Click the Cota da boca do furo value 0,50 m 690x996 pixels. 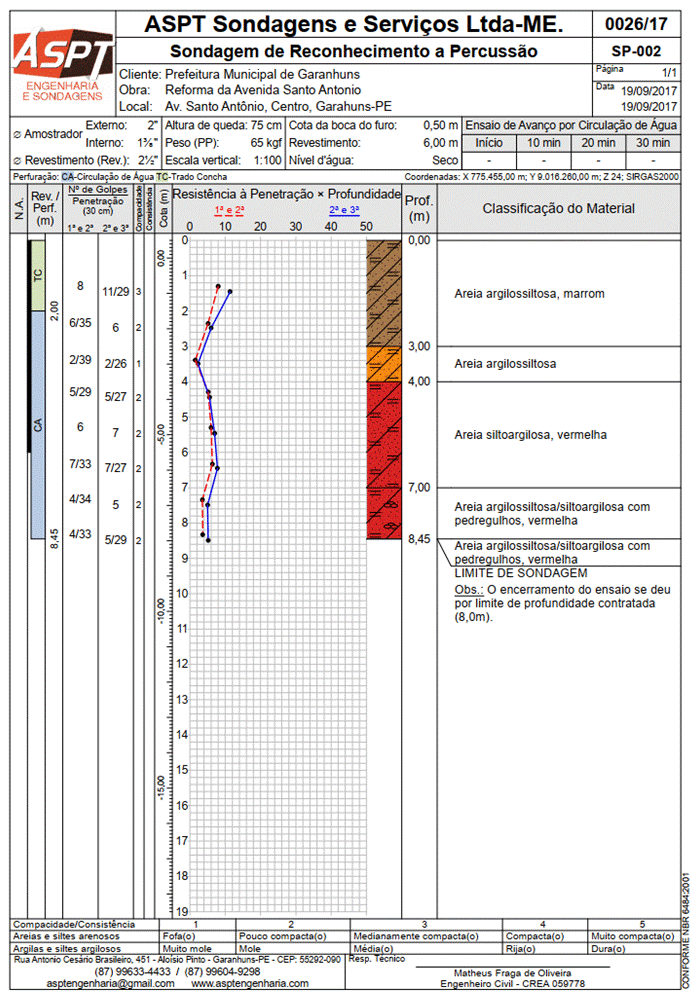click(x=440, y=125)
